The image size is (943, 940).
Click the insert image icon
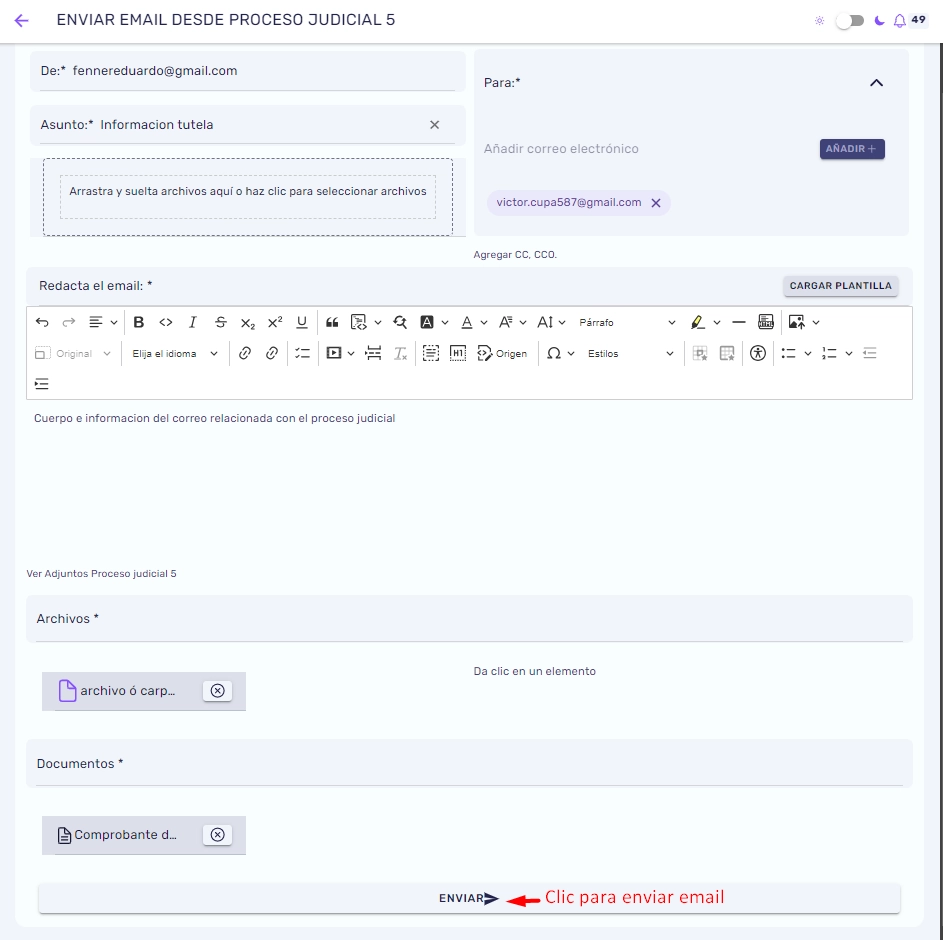796,322
